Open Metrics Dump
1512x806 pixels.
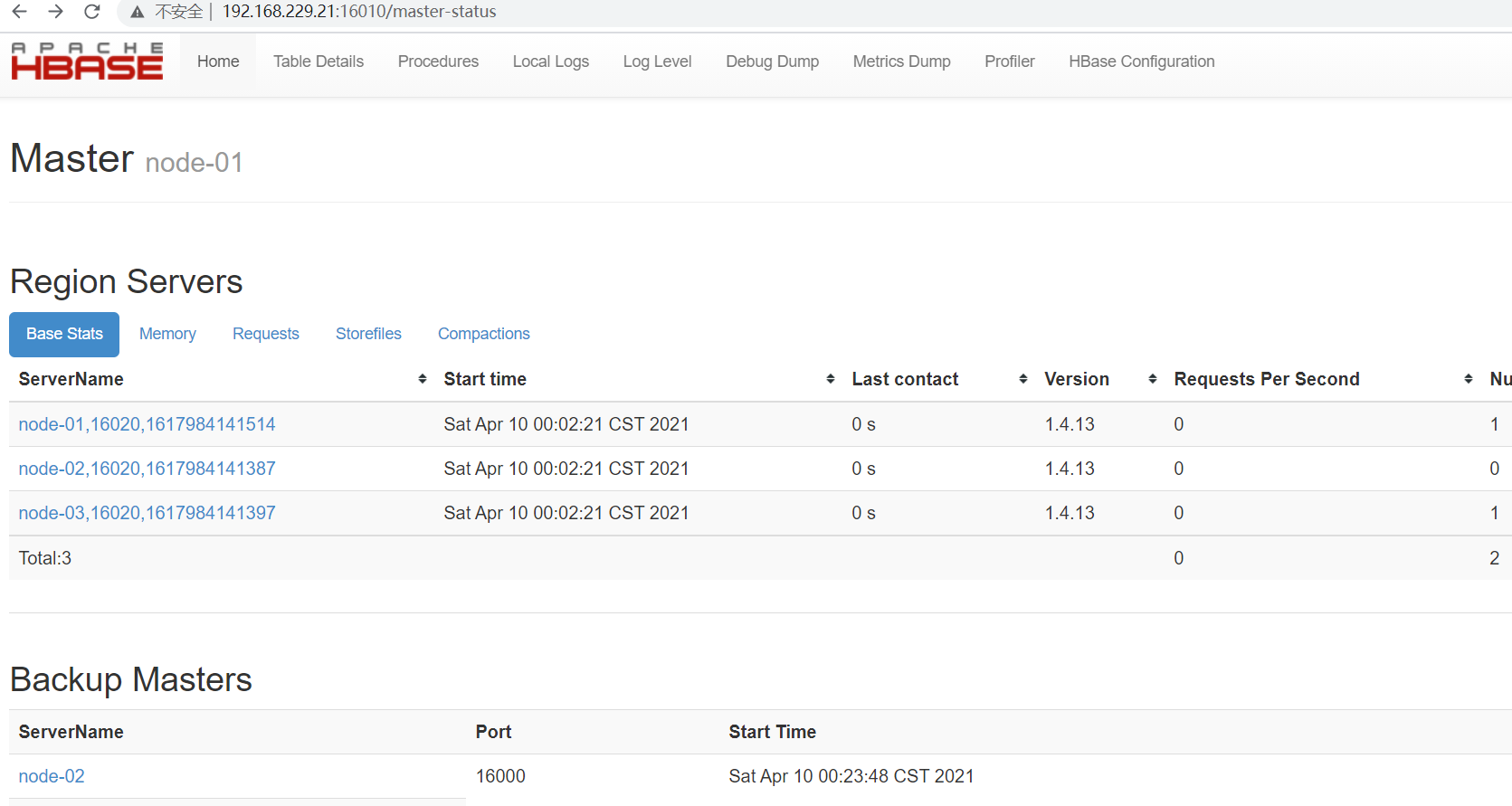pos(901,62)
